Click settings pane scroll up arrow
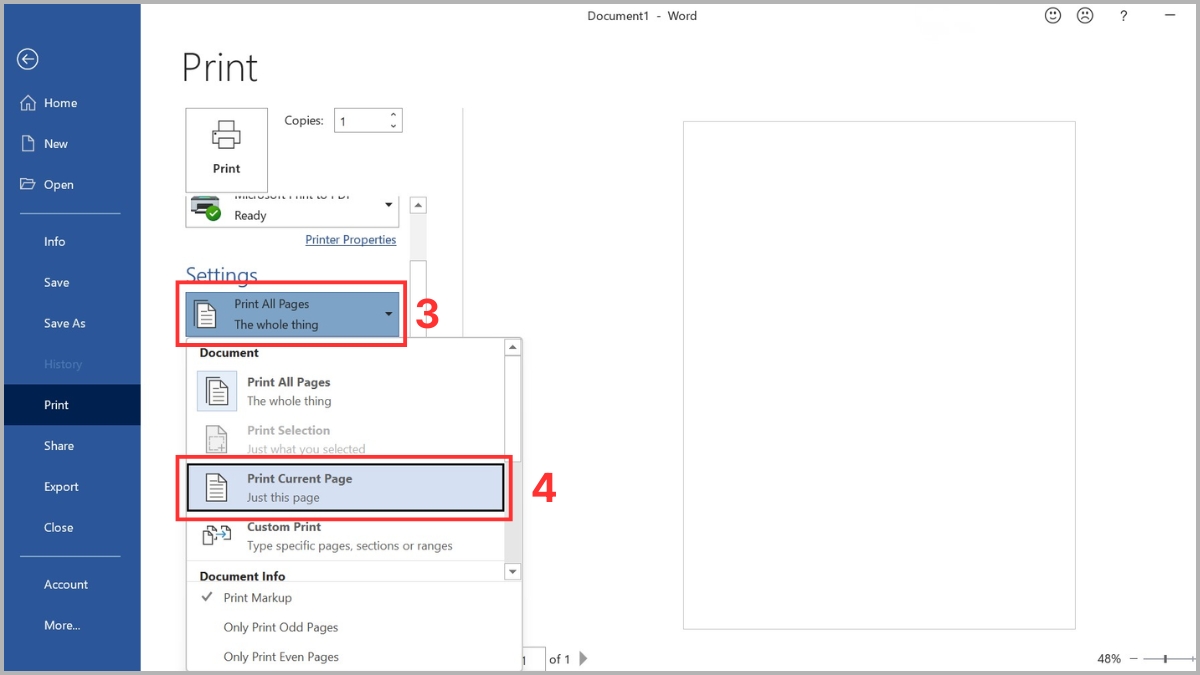1200x675 pixels. click(419, 205)
